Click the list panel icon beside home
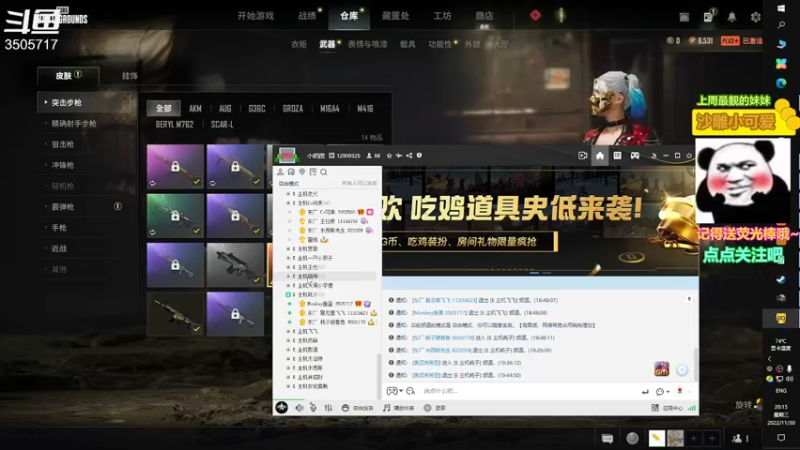This screenshot has width=800, height=450. click(x=617, y=156)
